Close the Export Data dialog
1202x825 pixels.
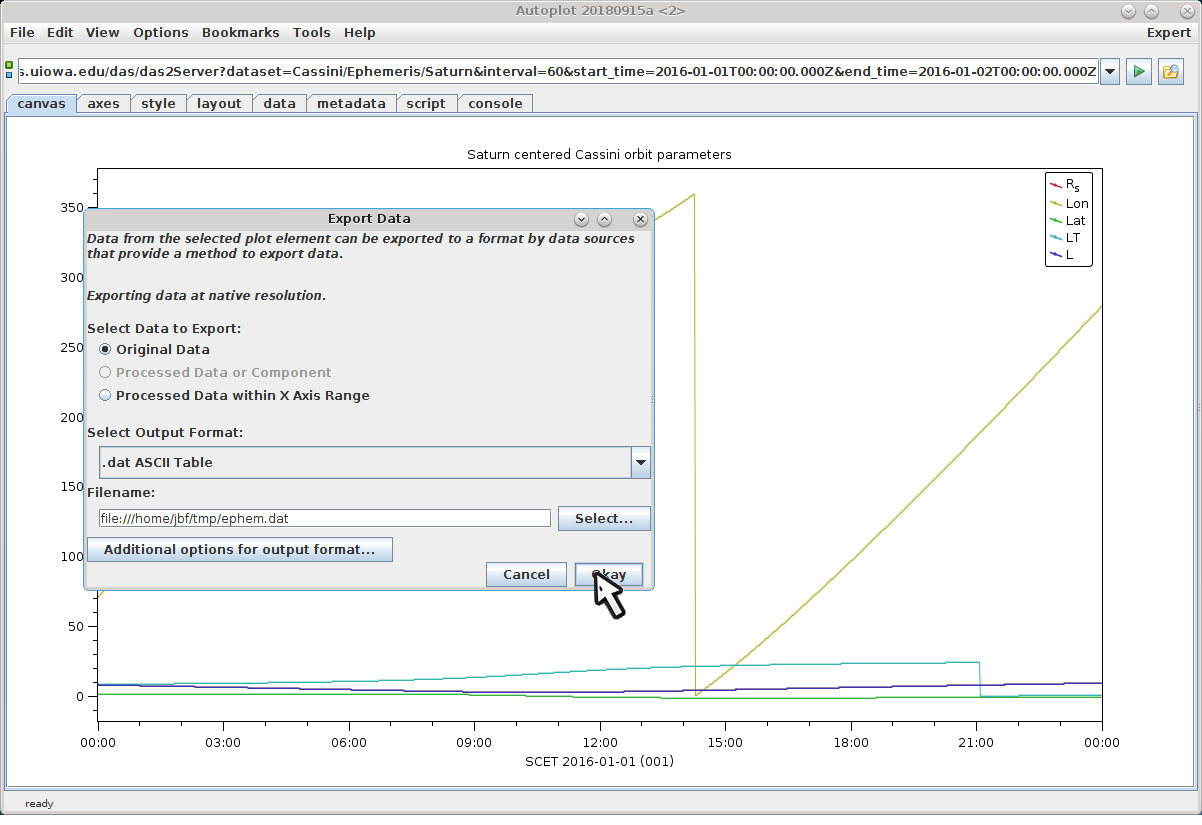pos(640,219)
